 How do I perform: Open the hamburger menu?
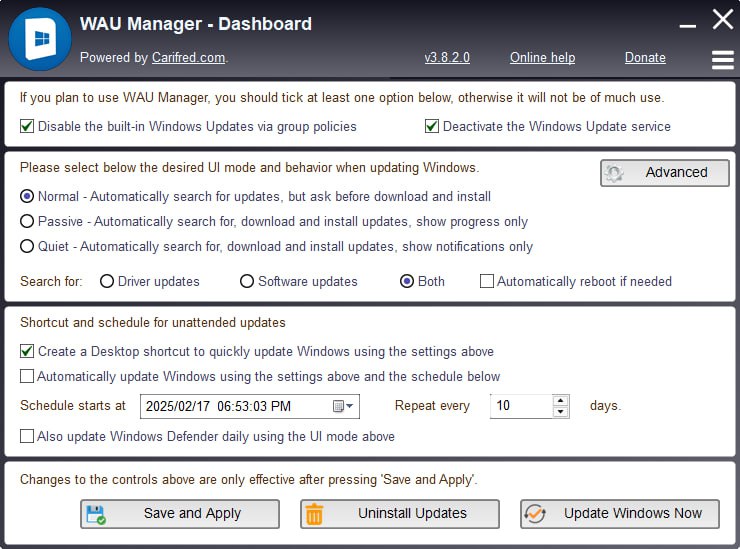tap(722, 60)
